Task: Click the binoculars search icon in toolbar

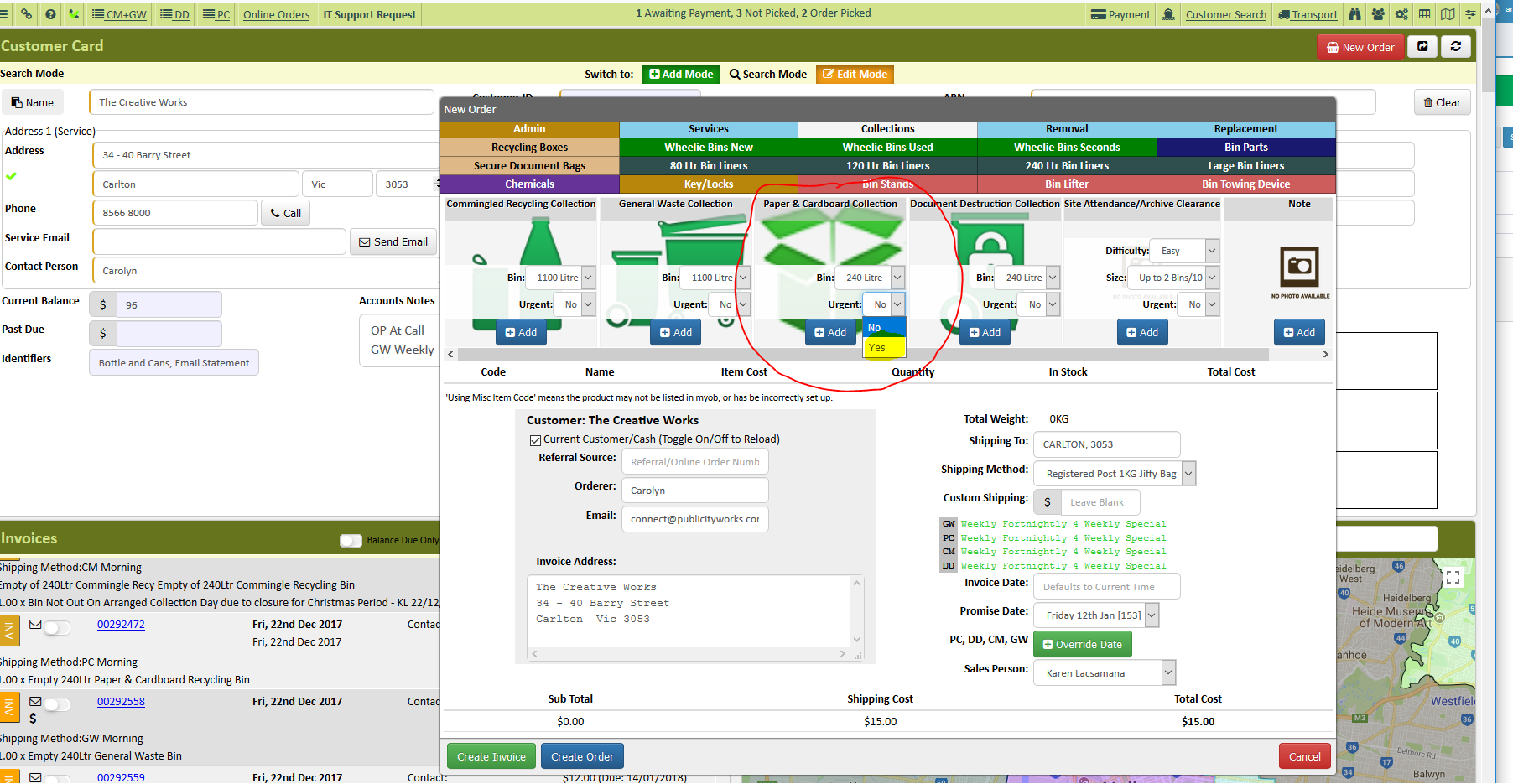Action: 1354,14
